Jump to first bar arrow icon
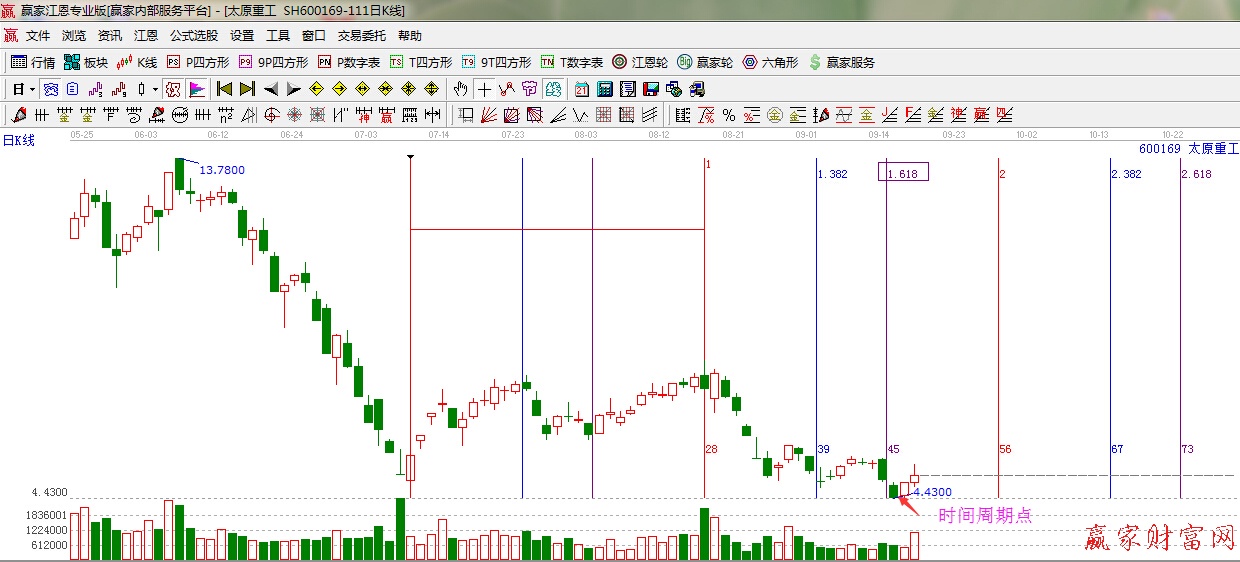 click(x=225, y=89)
